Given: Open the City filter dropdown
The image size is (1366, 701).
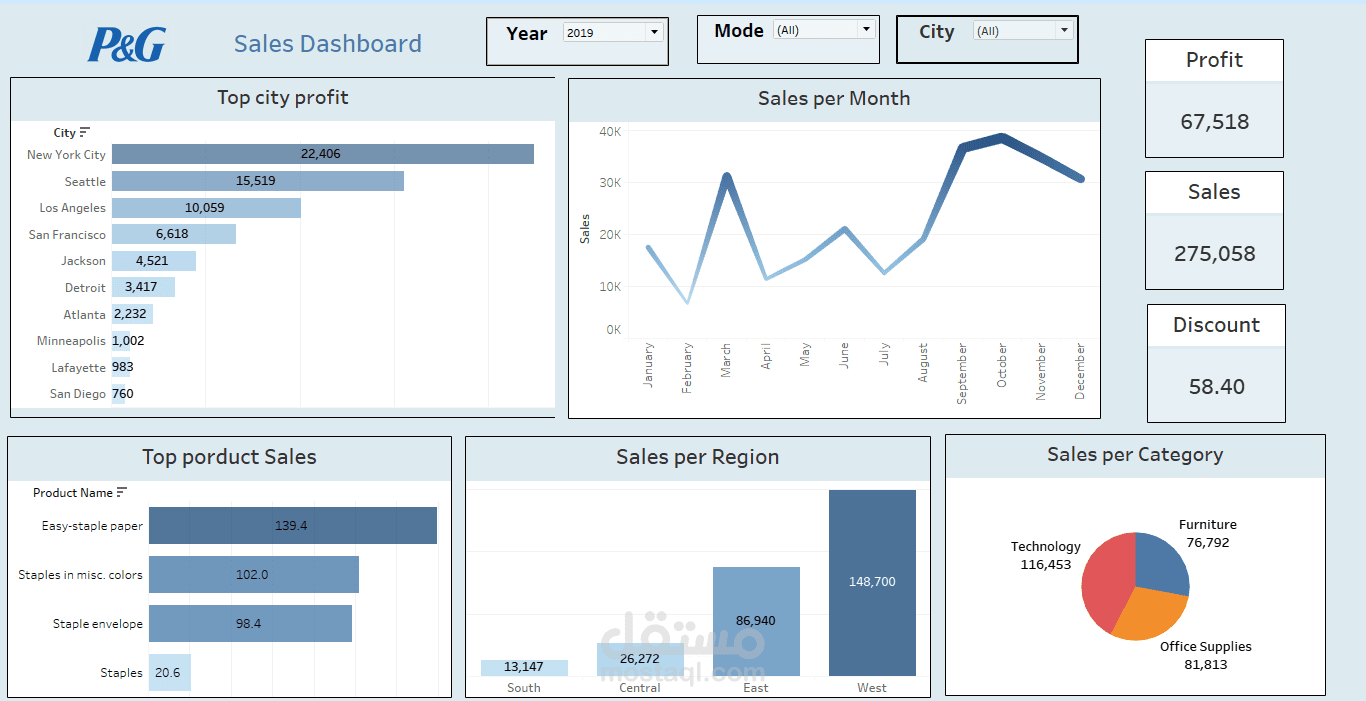Looking at the screenshot, I should (x=1024, y=31).
